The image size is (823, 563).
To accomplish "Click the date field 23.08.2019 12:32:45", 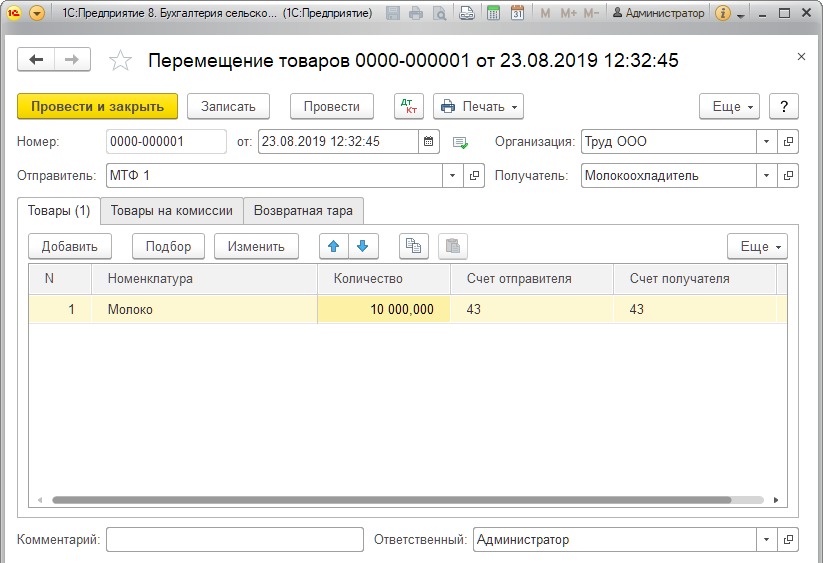I will click(x=339, y=142).
